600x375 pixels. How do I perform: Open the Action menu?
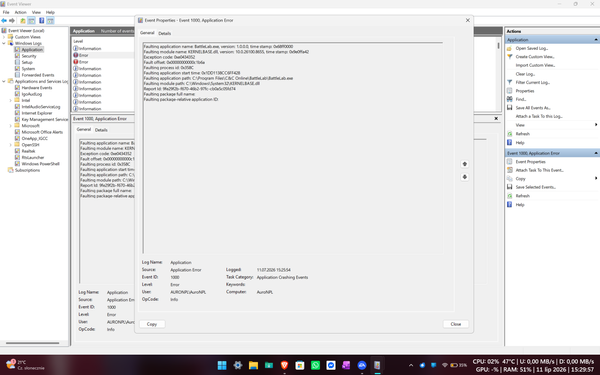21,12
